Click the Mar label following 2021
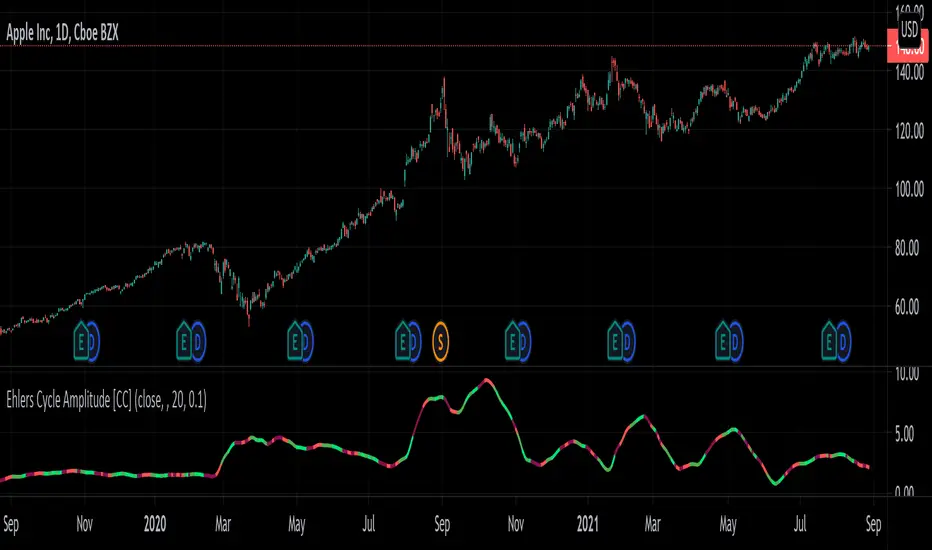The width and height of the screenshot is (932, 550). (x=653, y=524)
